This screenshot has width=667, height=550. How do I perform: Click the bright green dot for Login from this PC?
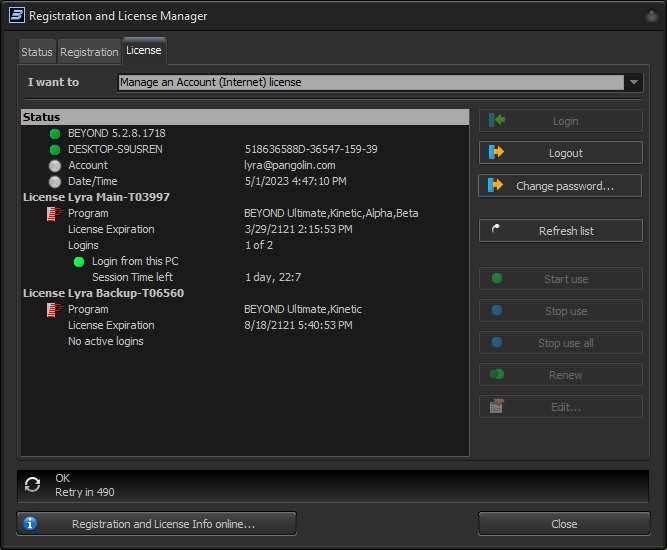[x=79, y=261]
